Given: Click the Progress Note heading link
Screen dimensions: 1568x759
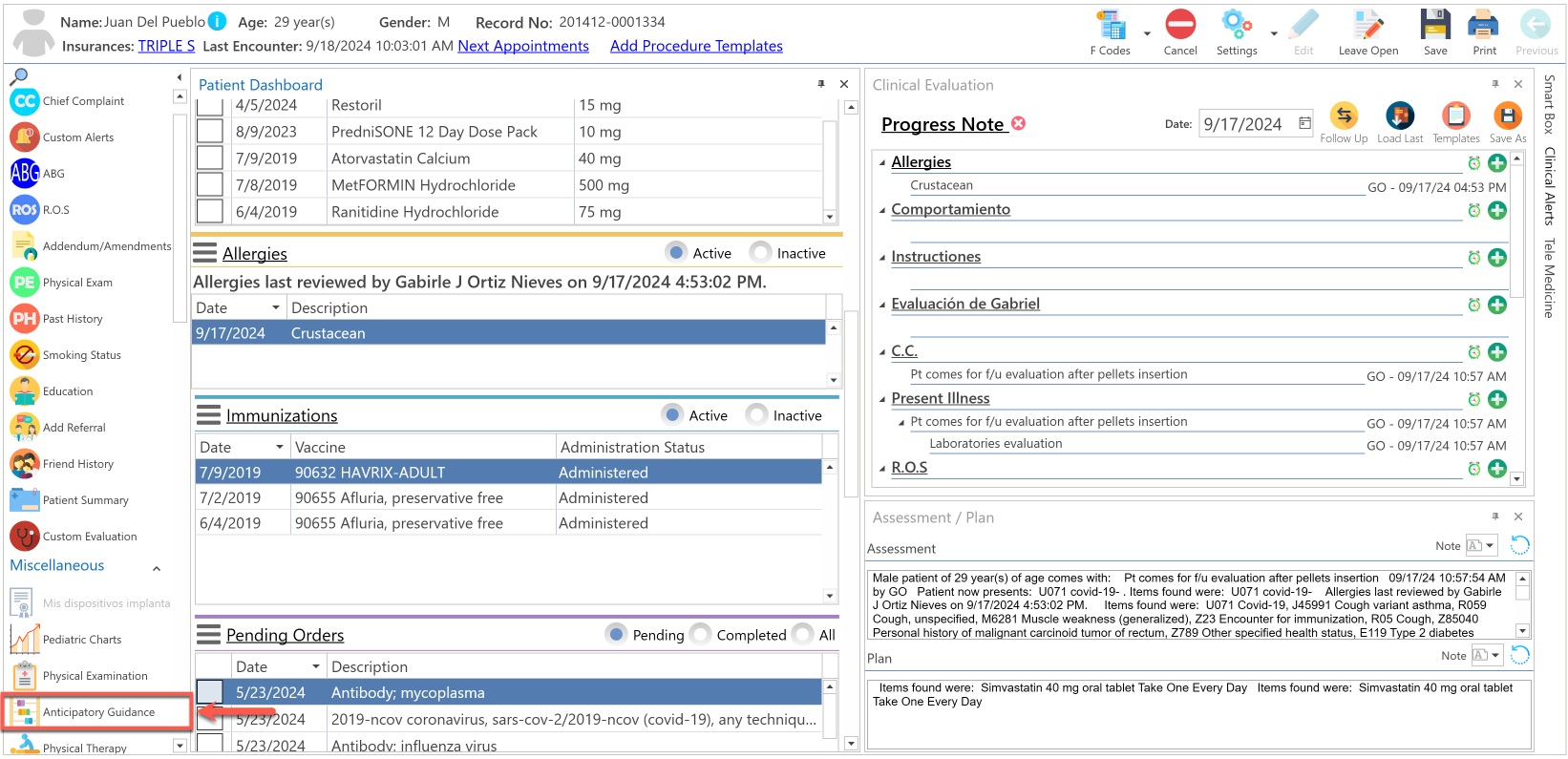Looking at the screenshot, I should point(943,124).
